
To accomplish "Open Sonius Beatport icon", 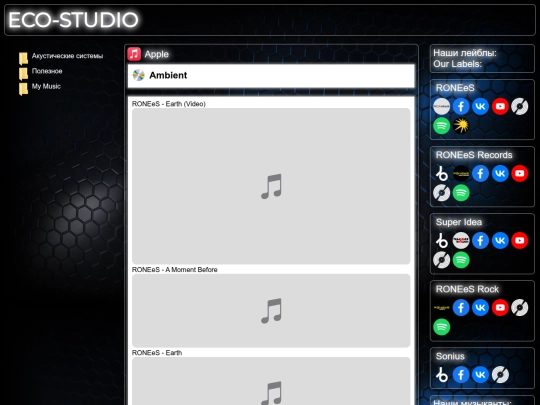I will [442, 375].
